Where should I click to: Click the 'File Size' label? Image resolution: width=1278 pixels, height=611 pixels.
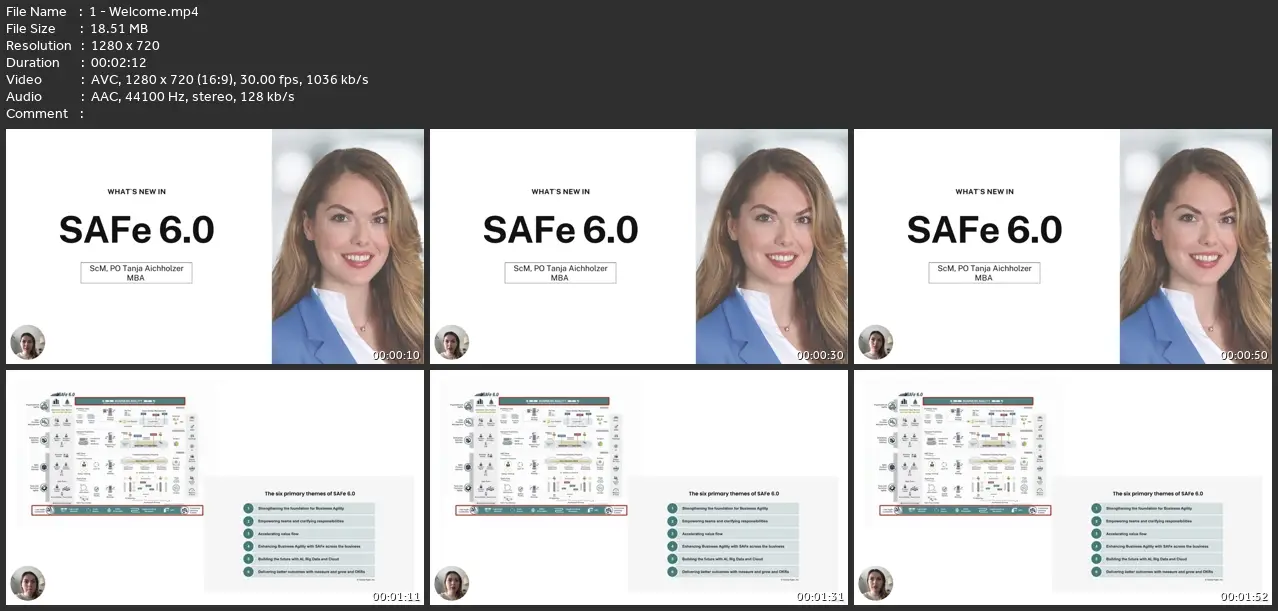(31, 29)
